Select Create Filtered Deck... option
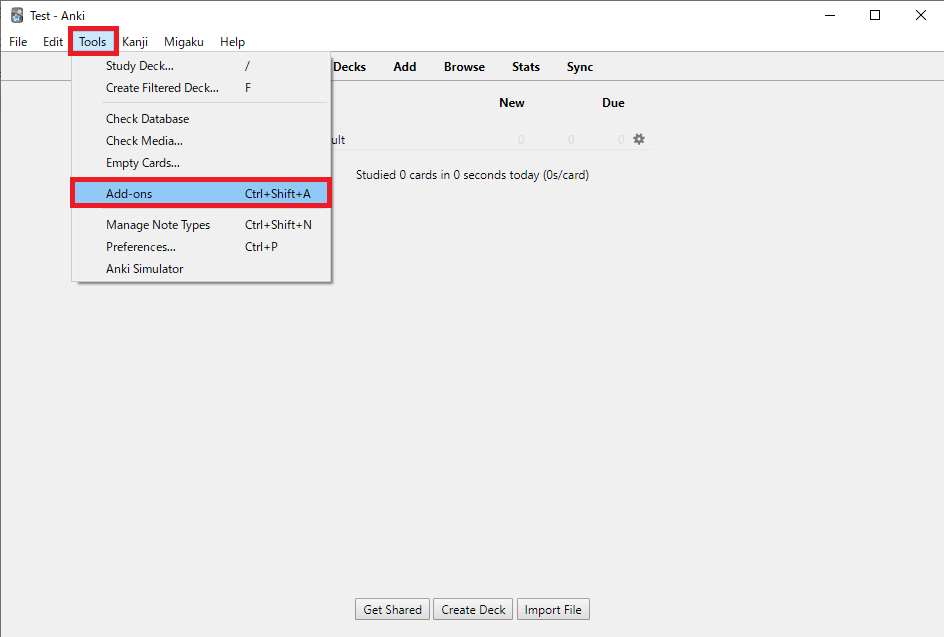This screenshot has width=944, height=637. [x=162, y=88]
